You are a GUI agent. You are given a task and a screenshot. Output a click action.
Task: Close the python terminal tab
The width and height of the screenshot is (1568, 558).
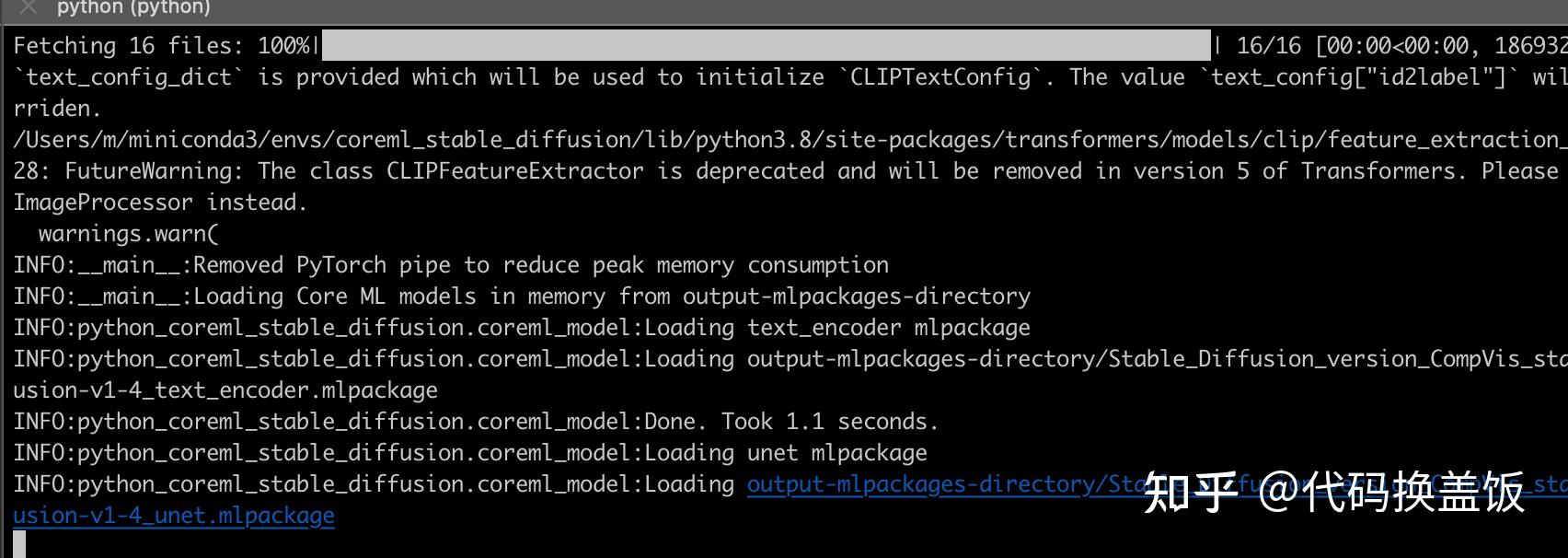tap(29, 7)
